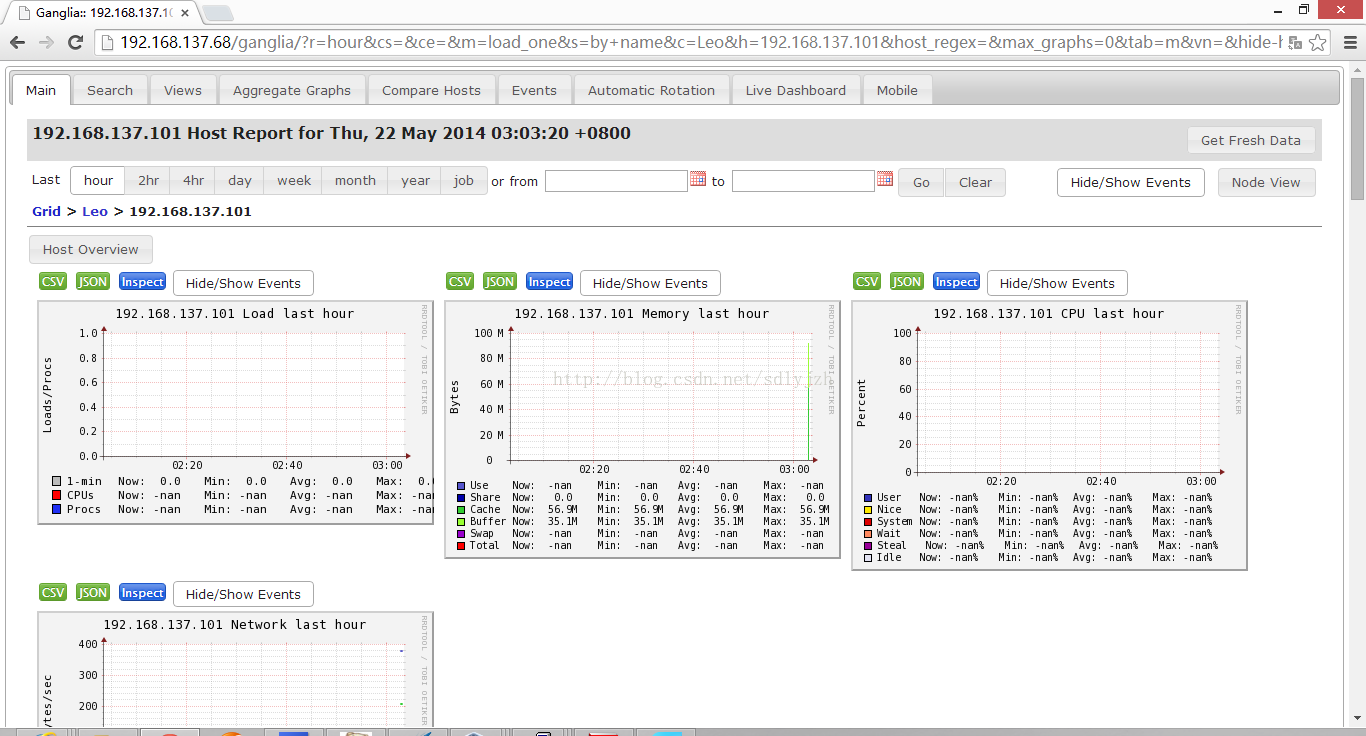Switch time range to 2hr

point(148,181)
